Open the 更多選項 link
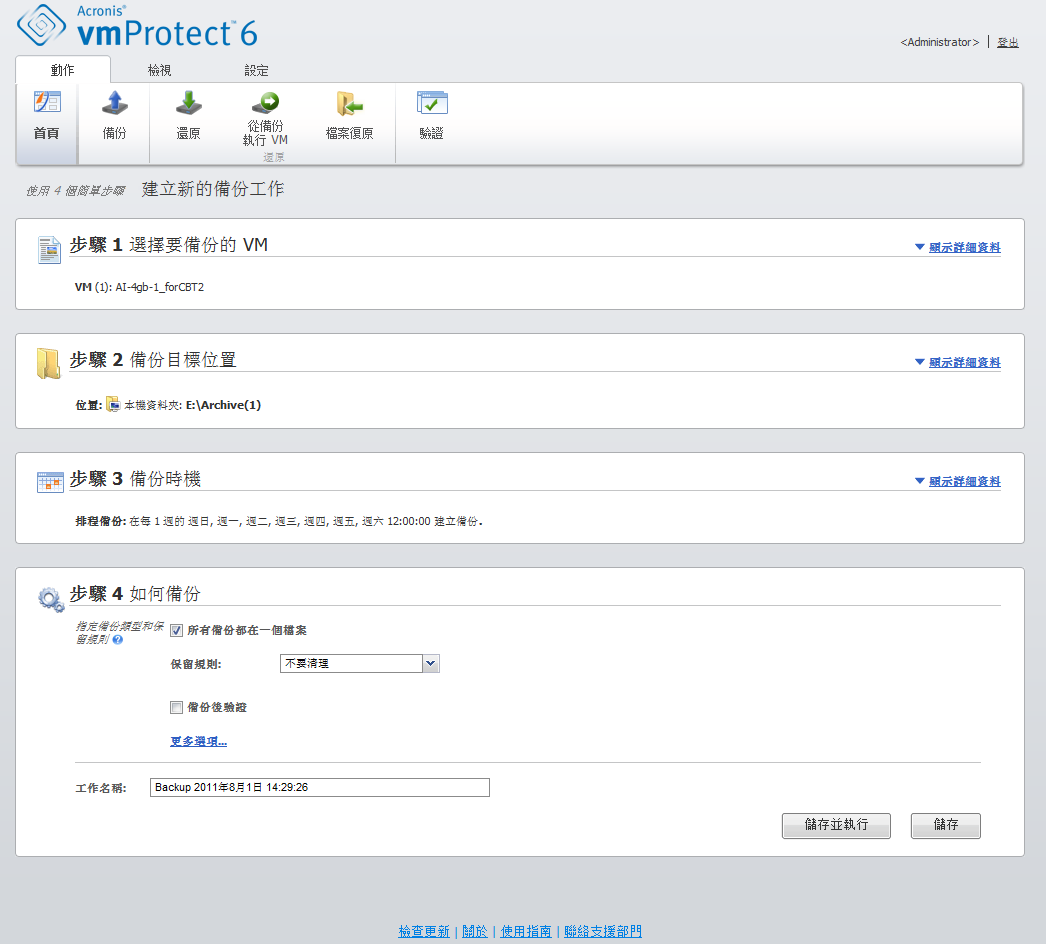This screenshot has height=944, width=1046. point(199,742)
